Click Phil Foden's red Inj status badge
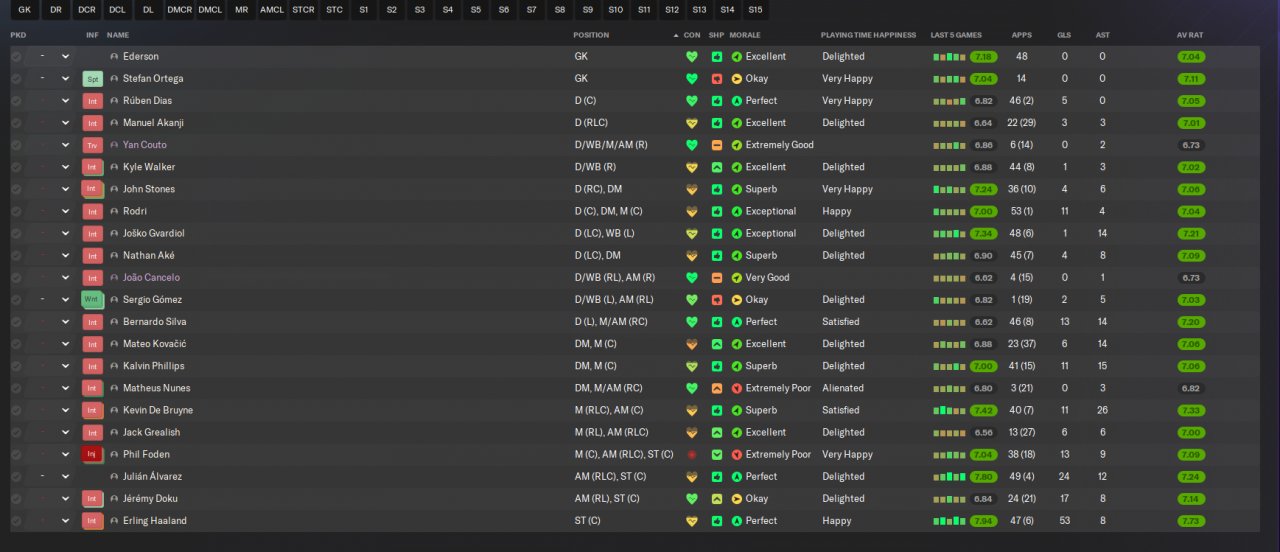The width and height of the screenshot is (1280, 552). [93, 454]
